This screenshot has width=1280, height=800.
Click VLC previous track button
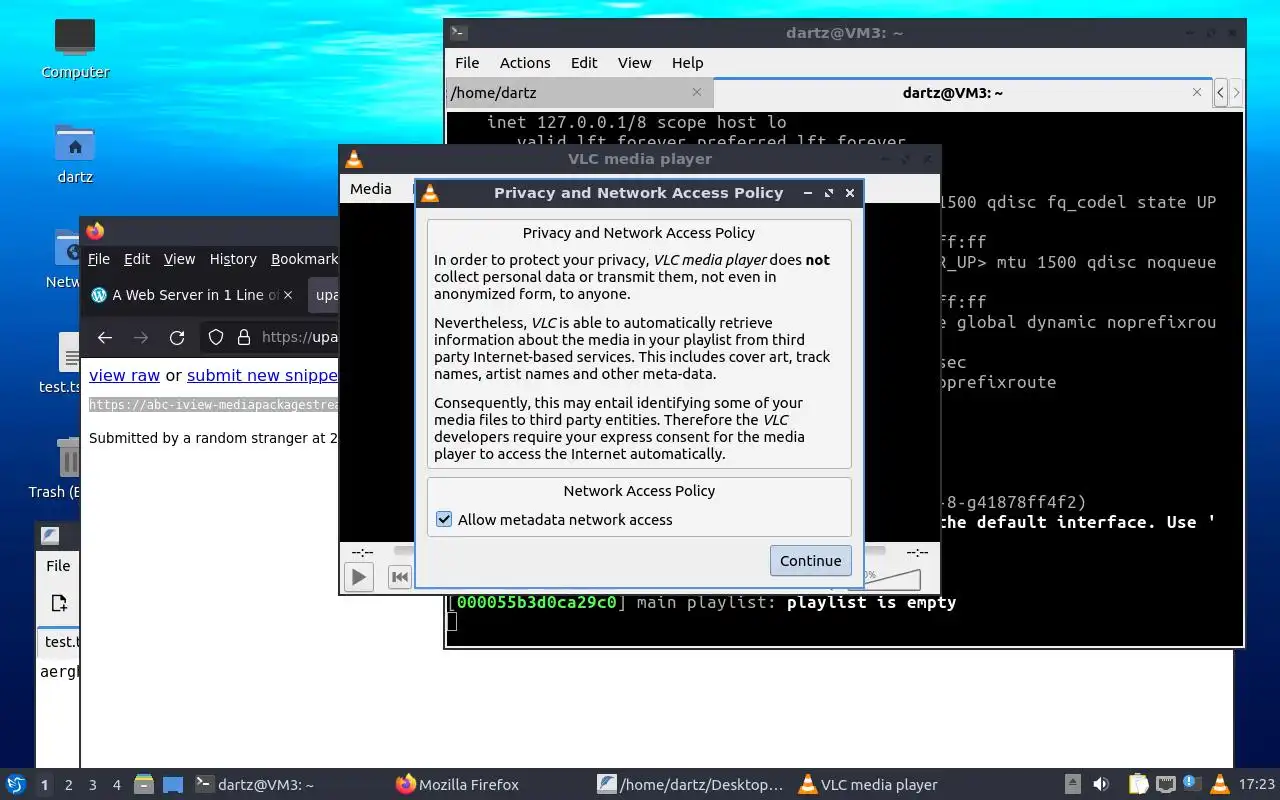(x=399, y=576)
